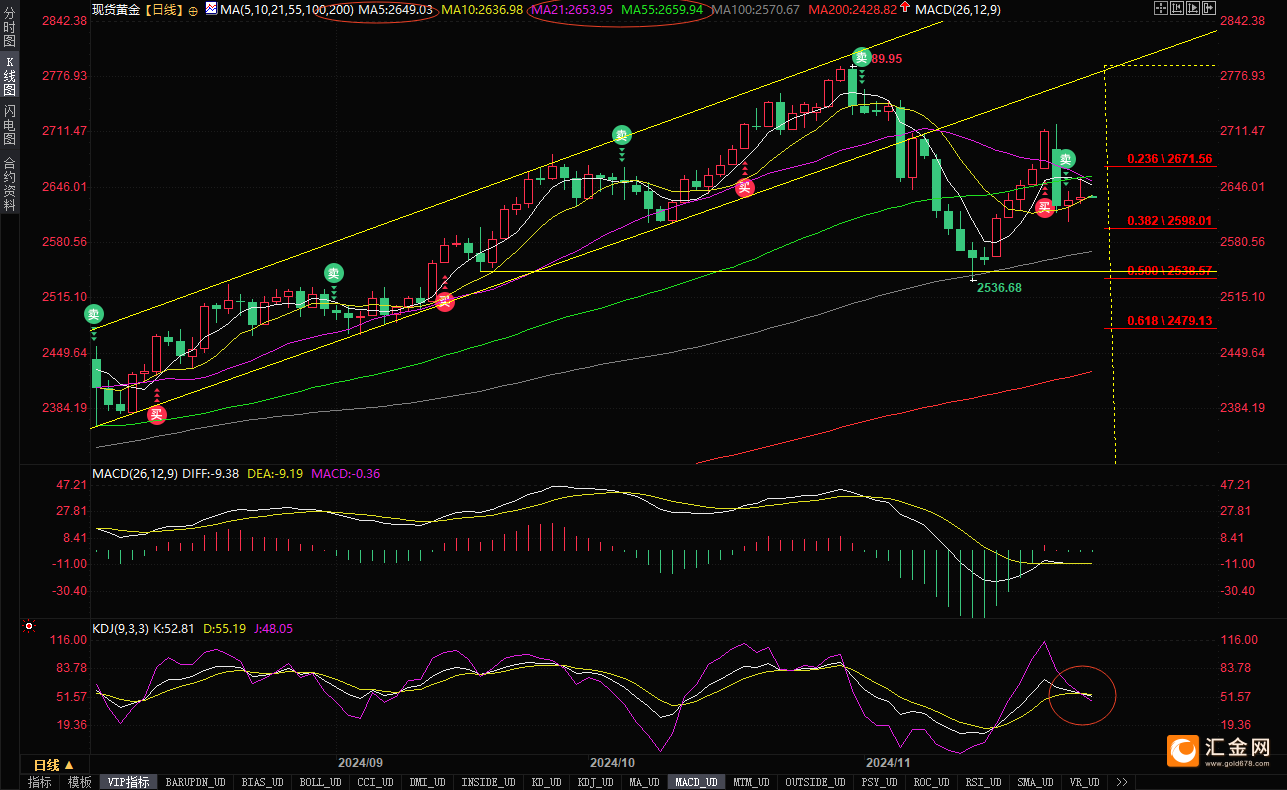The width and height of the screenshot is (1287, 790).
Task: Select the BOLL_UD indicator tab
Action: pos(320,782)
